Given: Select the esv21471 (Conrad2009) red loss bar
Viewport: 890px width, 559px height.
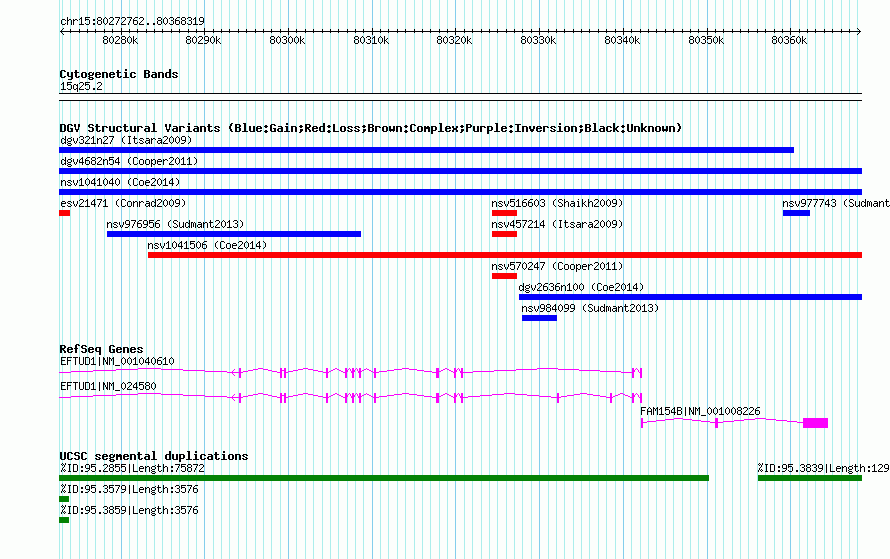Looking at the screenshot, I should point(65,213).
